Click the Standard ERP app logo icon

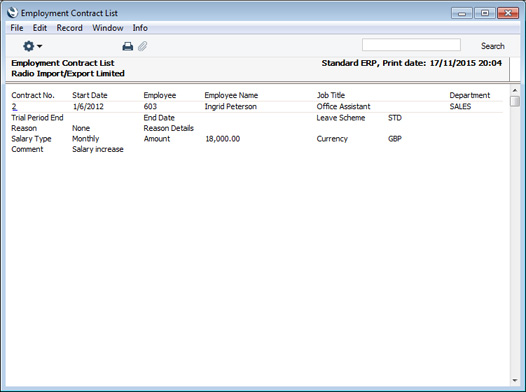(x=12, y=13)
